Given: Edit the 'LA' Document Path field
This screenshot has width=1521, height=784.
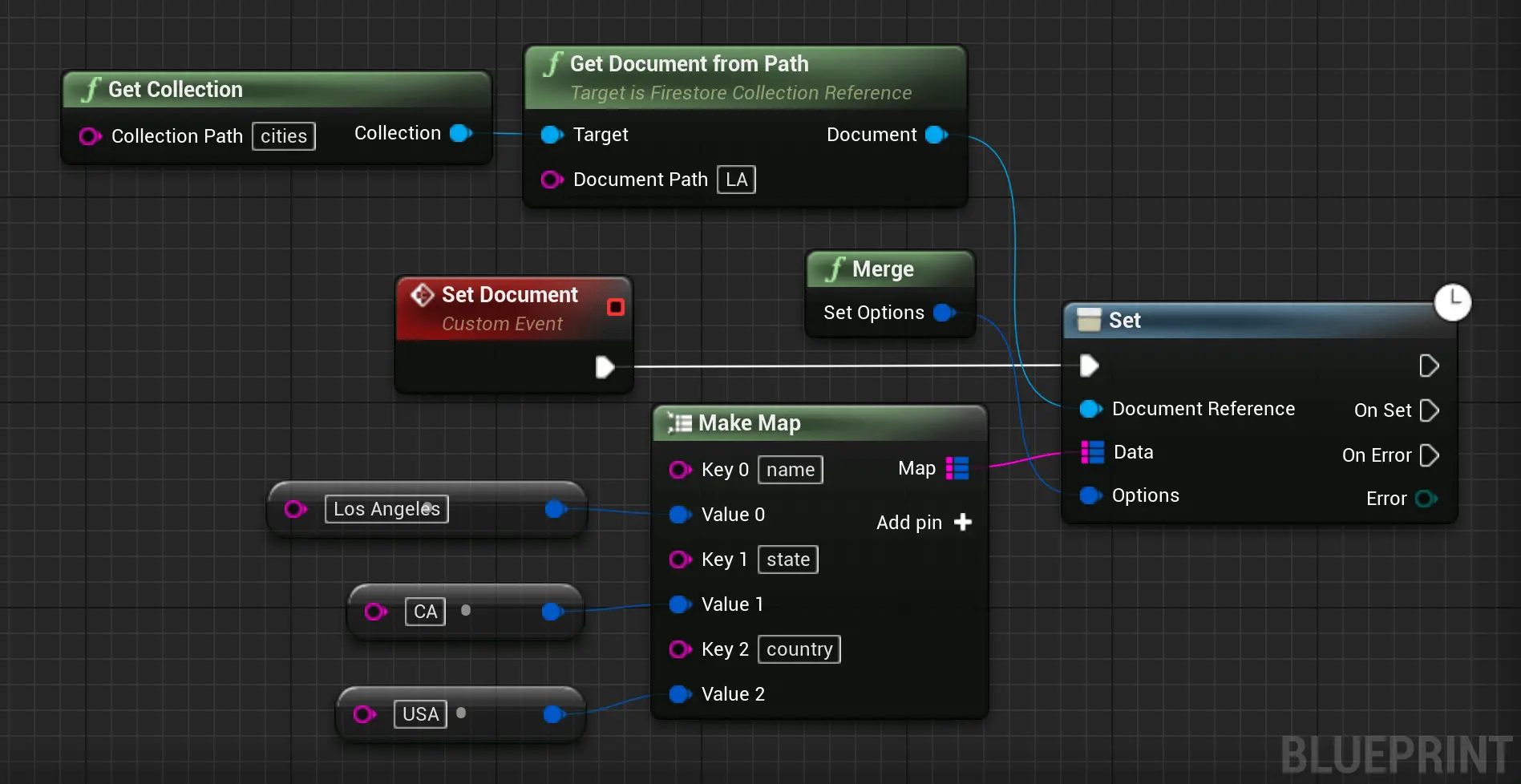Looking at the screenshot, I should coord(736,180).
